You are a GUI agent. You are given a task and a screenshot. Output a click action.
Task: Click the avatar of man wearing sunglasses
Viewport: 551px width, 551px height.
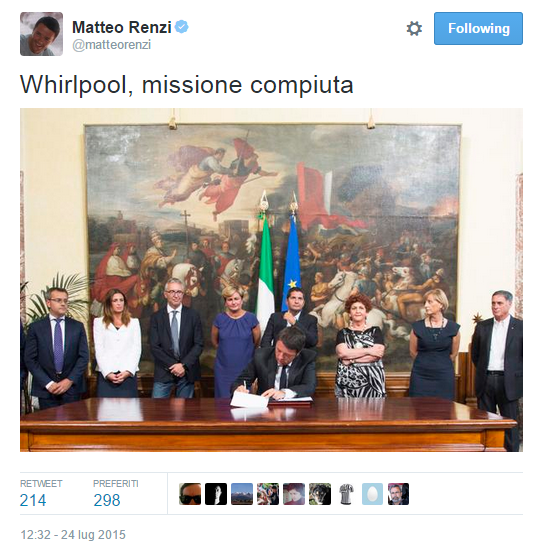(190, 494)
